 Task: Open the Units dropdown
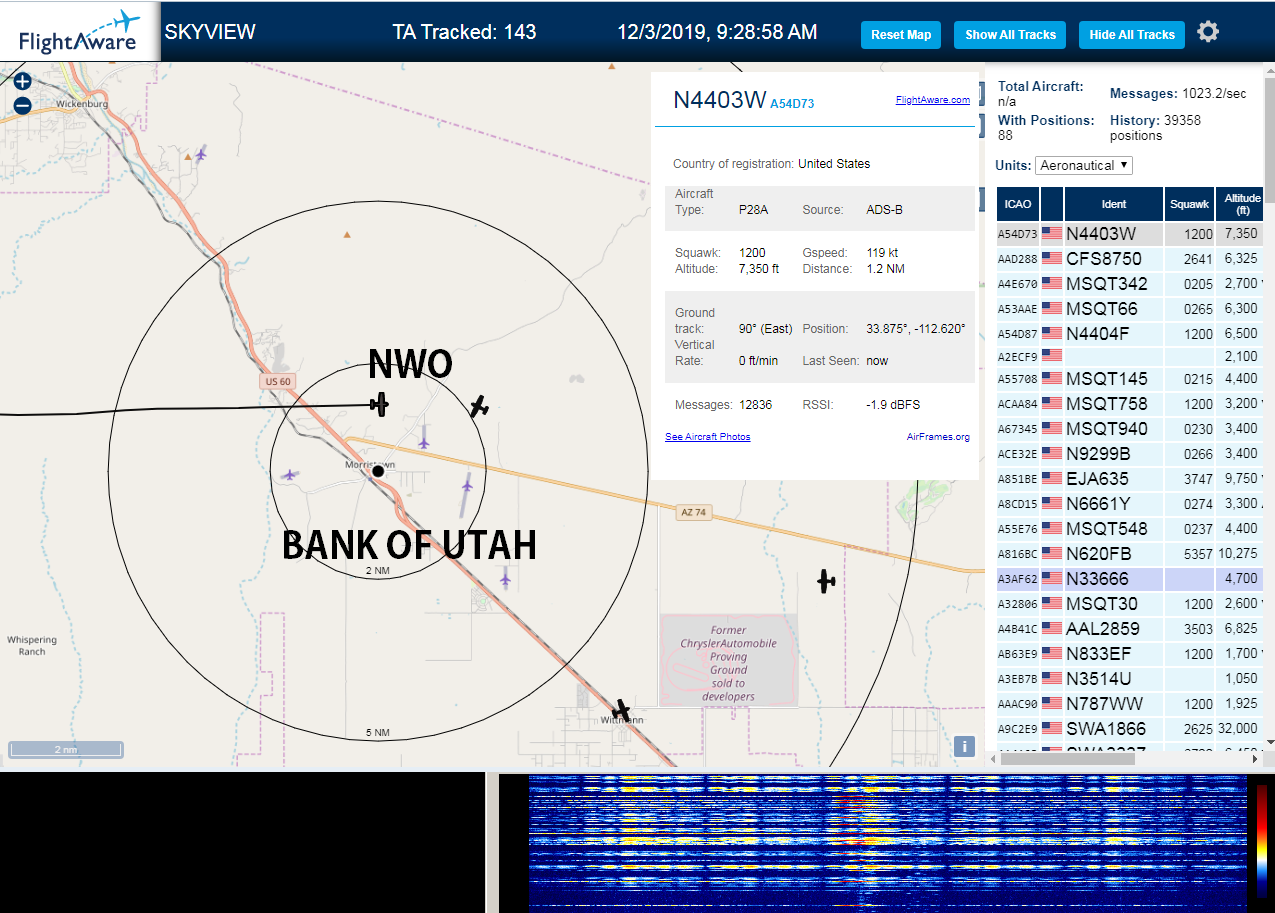click(1084, 165)
